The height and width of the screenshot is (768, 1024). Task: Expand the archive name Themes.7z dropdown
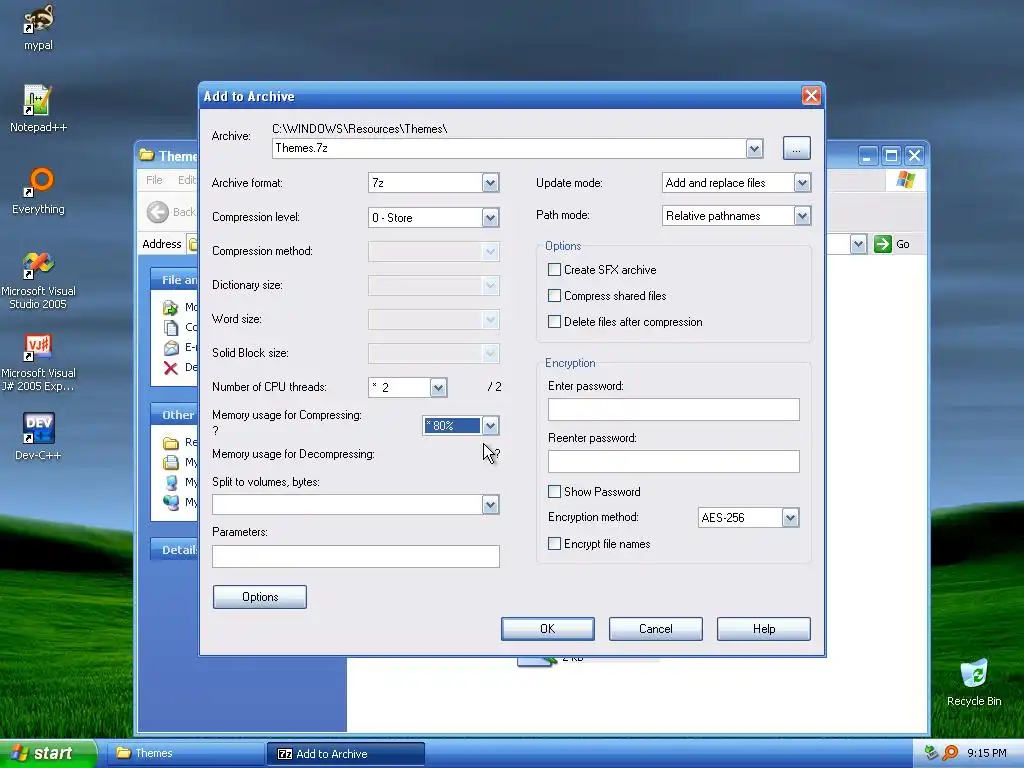click(754, 148)
